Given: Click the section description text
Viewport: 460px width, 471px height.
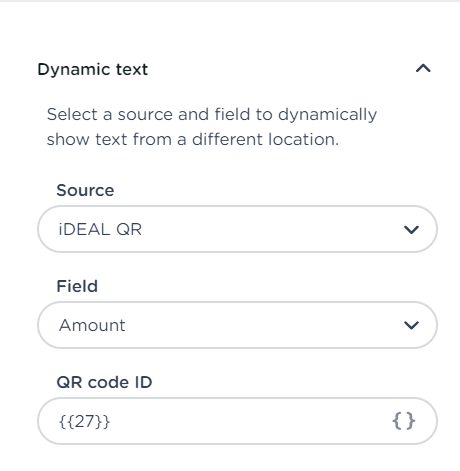Looking at the screenshot, I should point(212,127).
